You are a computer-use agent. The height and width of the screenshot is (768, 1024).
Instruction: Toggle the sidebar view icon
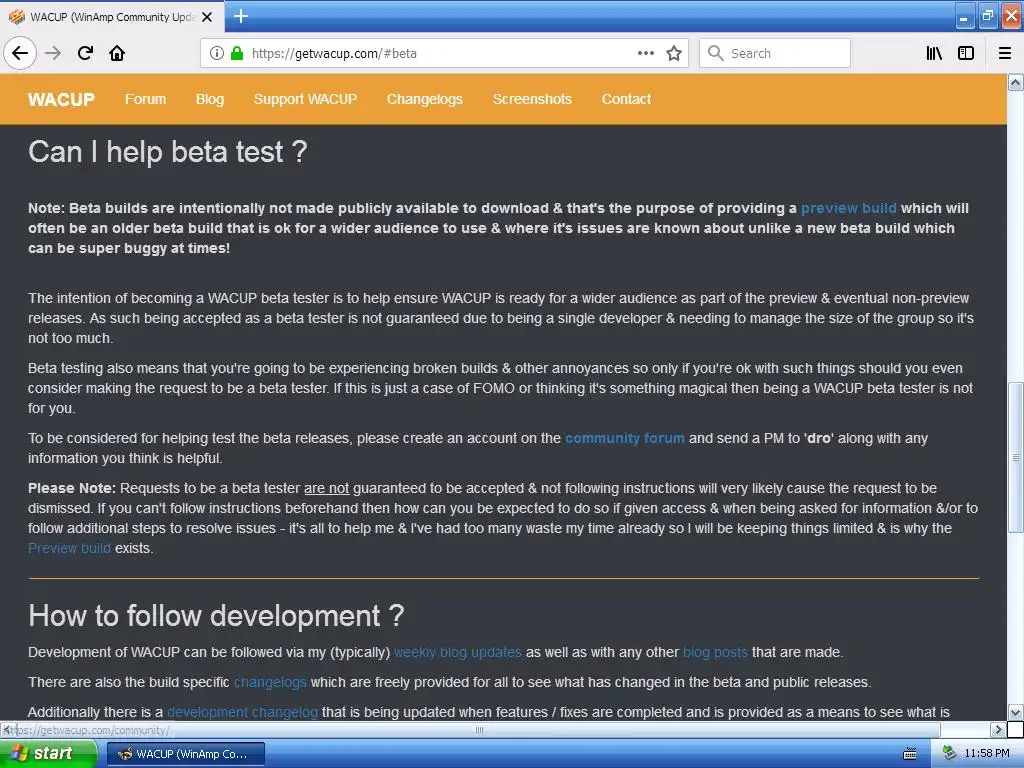(x=966, y=53)
